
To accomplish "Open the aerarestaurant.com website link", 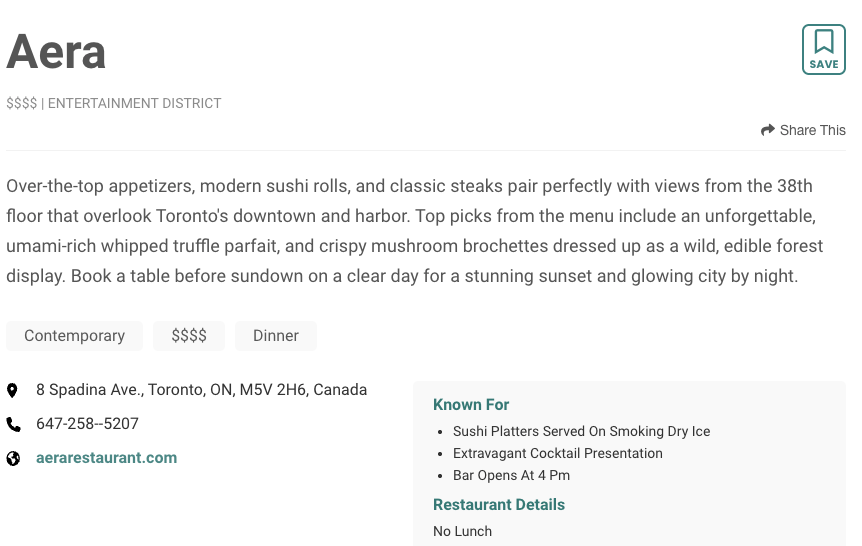I will [106, 458].
